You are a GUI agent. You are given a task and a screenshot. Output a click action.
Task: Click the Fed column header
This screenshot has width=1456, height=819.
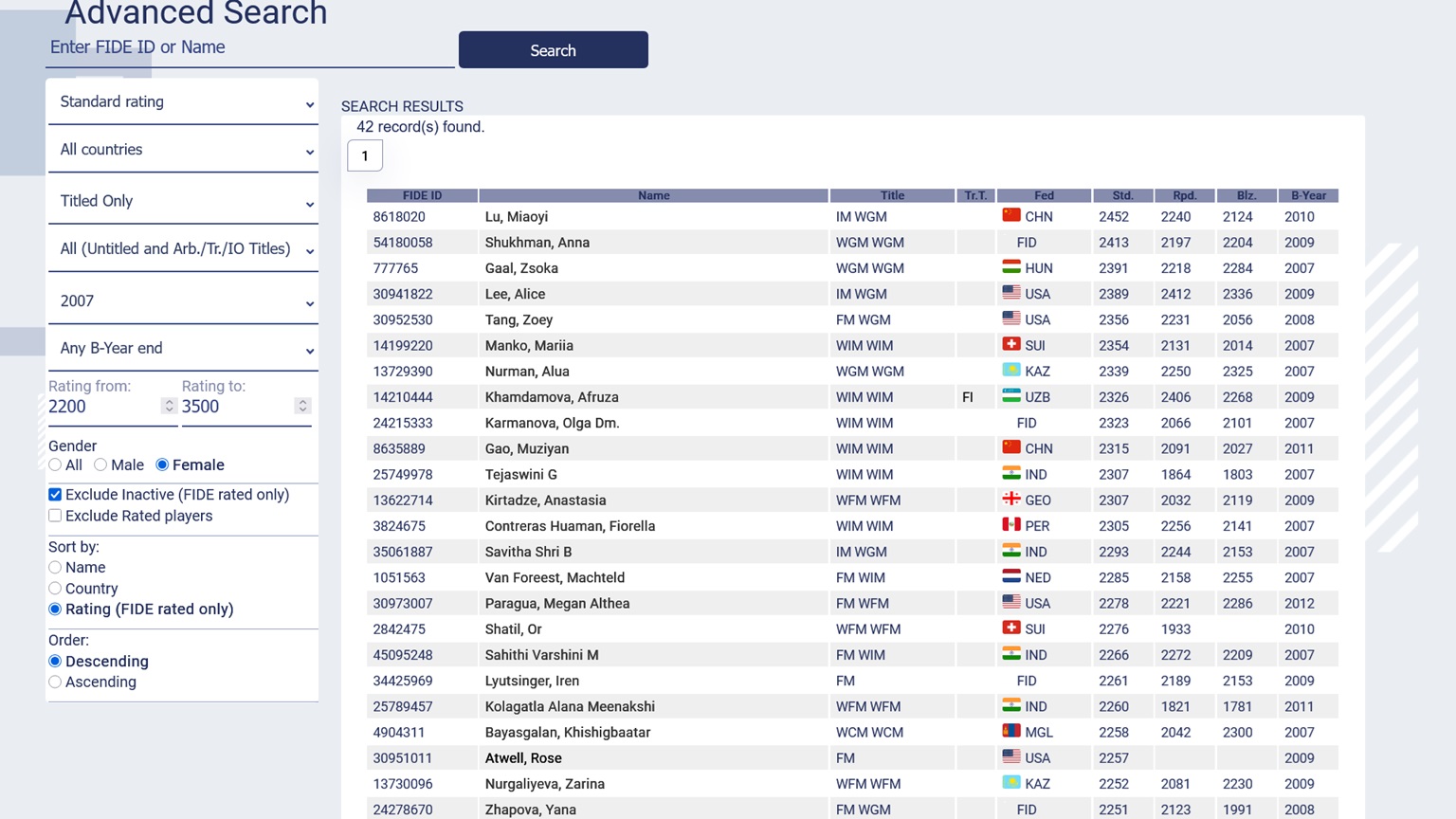coord(1044,195)
